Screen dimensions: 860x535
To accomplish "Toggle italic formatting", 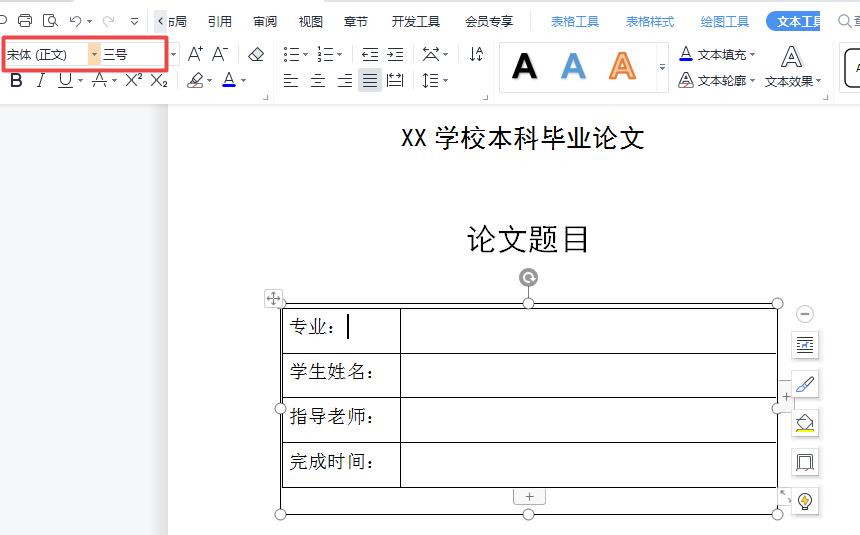I will (41, 81).
